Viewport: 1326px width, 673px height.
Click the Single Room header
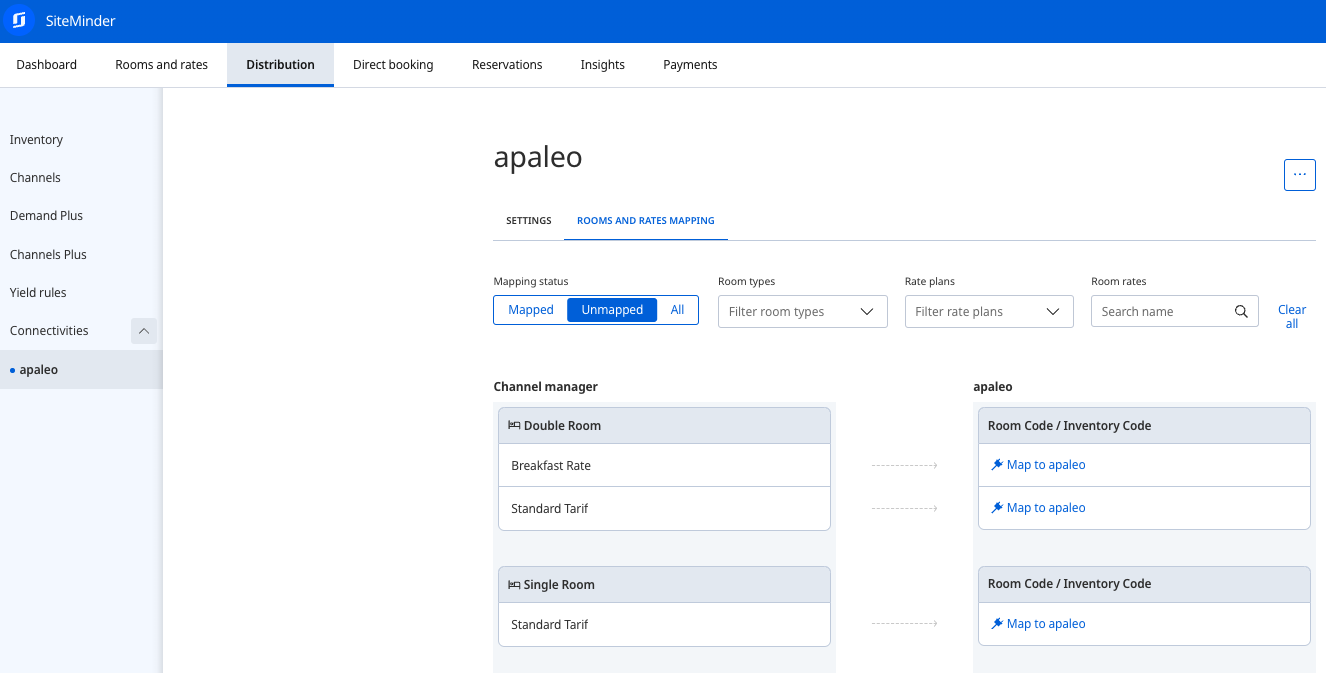point(664,584)
